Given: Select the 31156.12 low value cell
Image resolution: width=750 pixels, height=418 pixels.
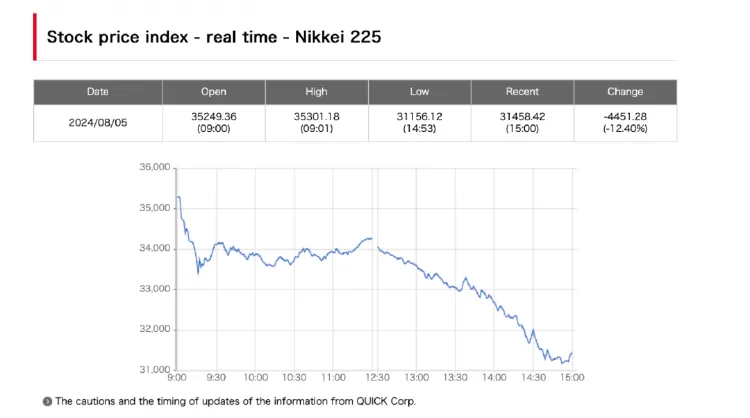Looking at the screenshot, I should pos(419,122).
